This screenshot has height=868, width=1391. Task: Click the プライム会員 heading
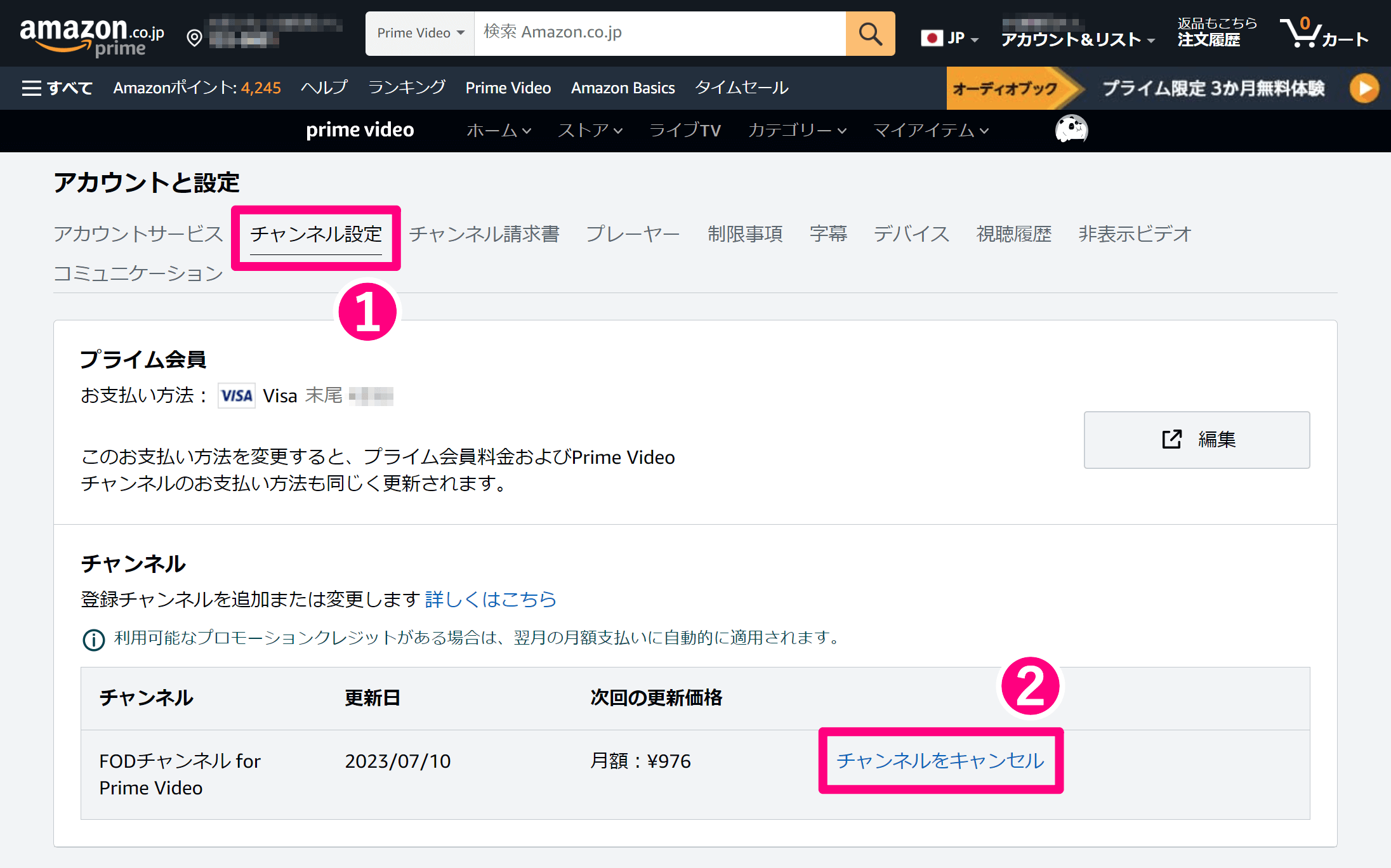point(143,359)
